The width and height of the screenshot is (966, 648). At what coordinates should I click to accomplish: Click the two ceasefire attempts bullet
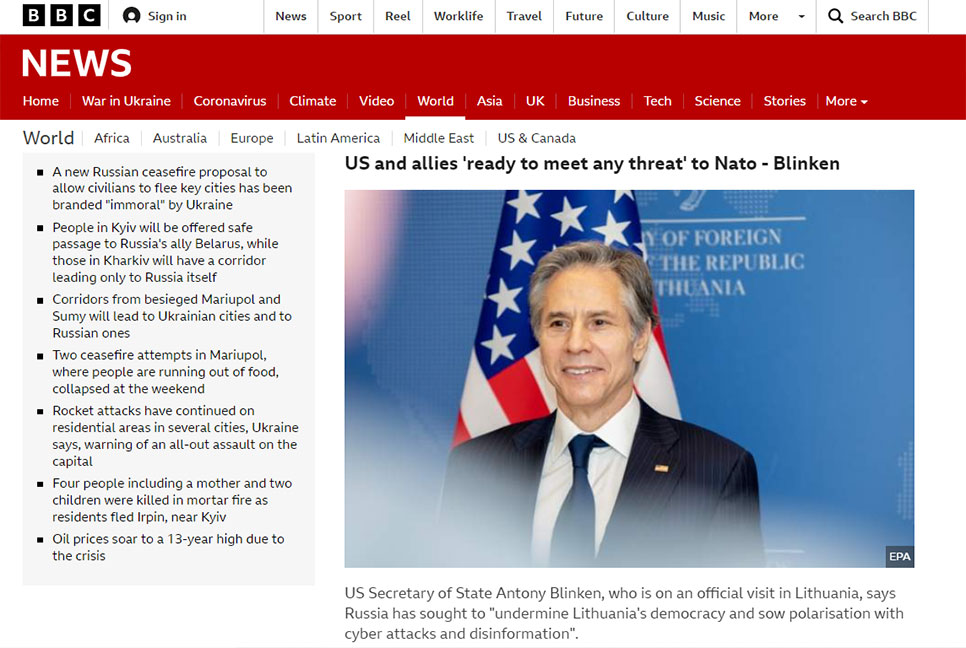pos(165,371)
